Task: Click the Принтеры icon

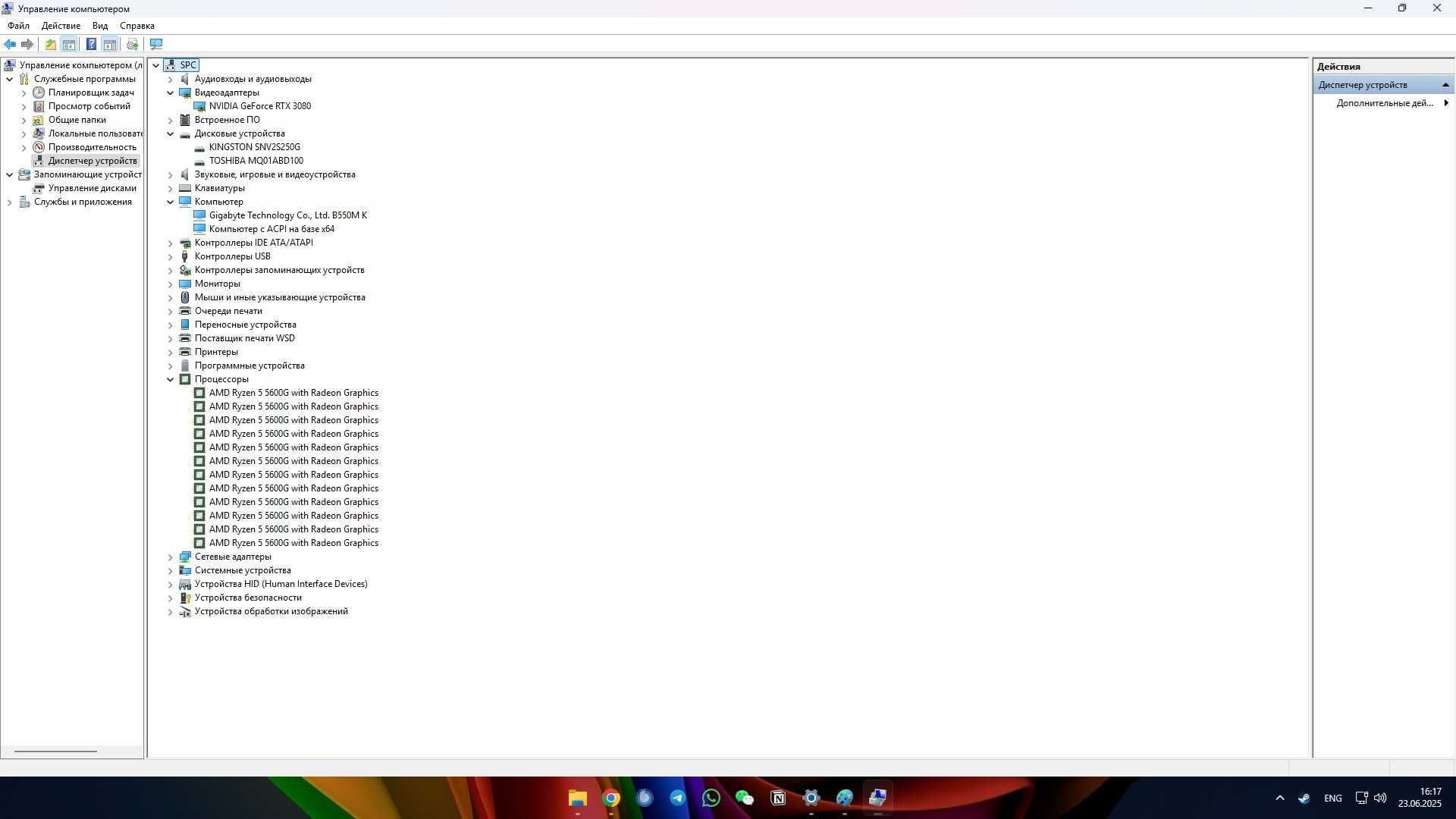Action: (185, 352)
